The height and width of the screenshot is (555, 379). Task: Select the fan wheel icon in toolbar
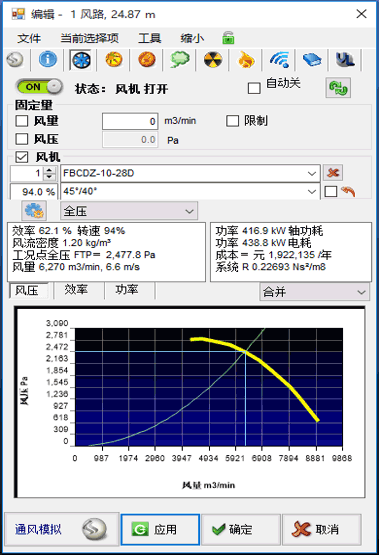[x=81, y=60]
